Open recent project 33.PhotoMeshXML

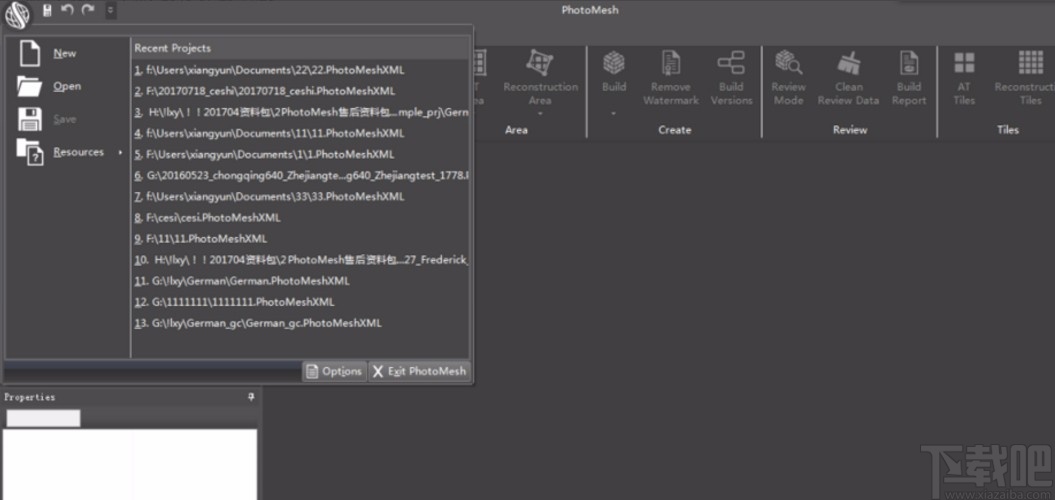coord(300,197)
